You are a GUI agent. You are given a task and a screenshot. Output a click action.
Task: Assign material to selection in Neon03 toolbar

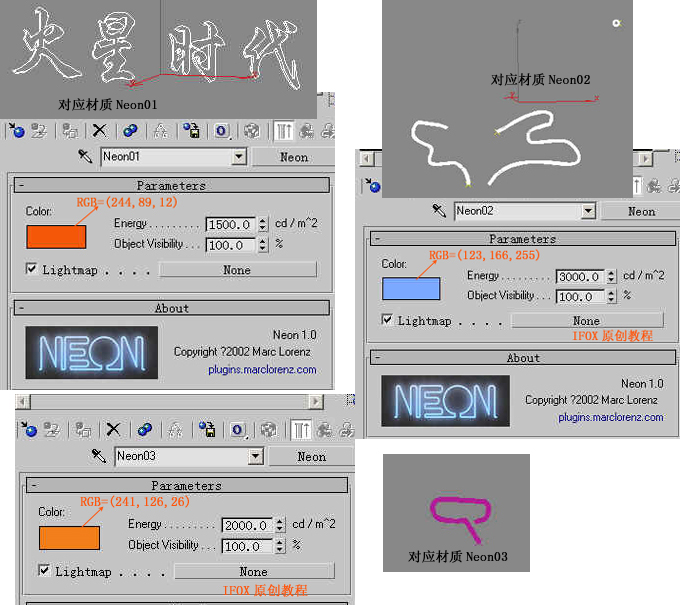click(x=83, y=429)
